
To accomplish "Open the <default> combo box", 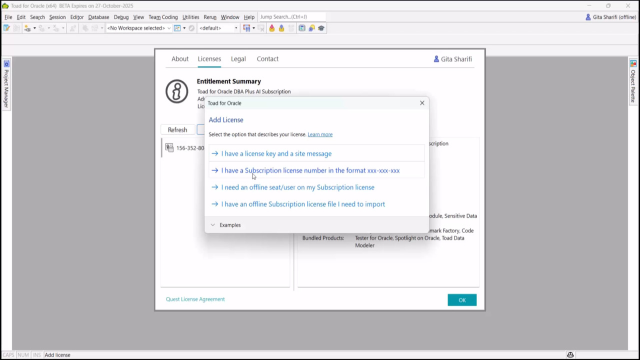I will pyautogui.click(x=219, y=28).
